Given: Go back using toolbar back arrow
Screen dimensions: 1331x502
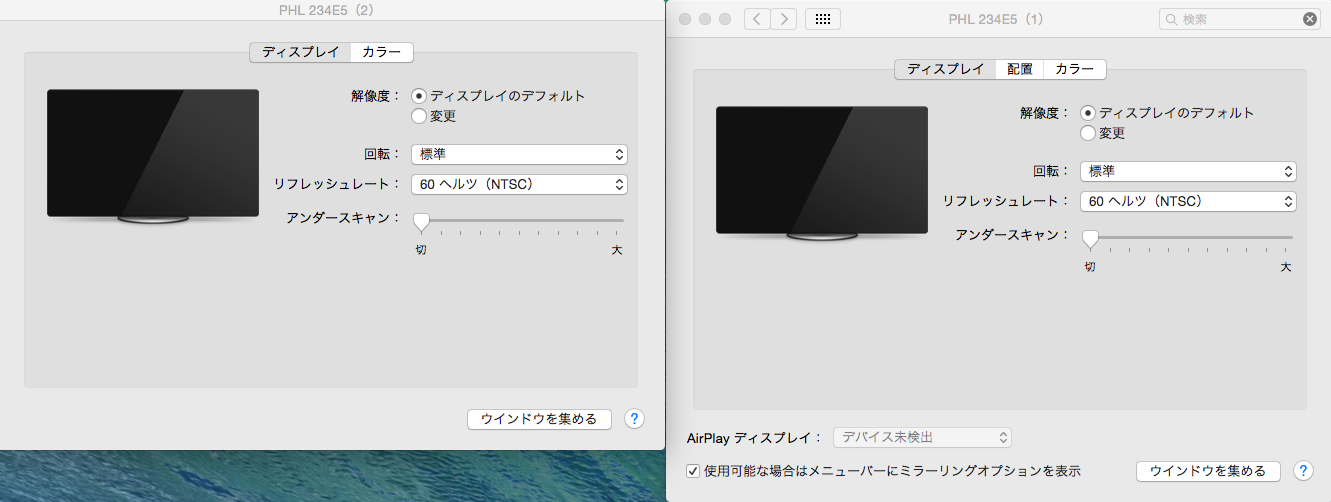Looking at the screenshot, I should (x=758, y=19).
